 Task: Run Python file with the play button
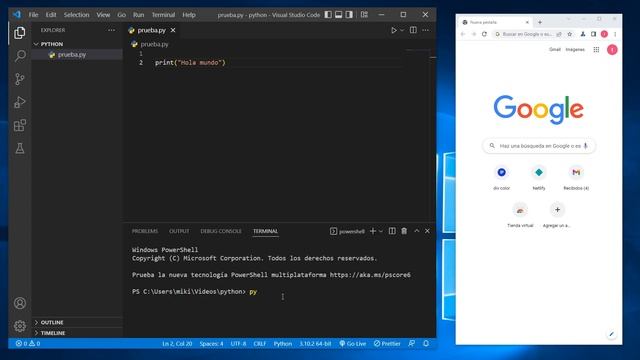point(393,30)
